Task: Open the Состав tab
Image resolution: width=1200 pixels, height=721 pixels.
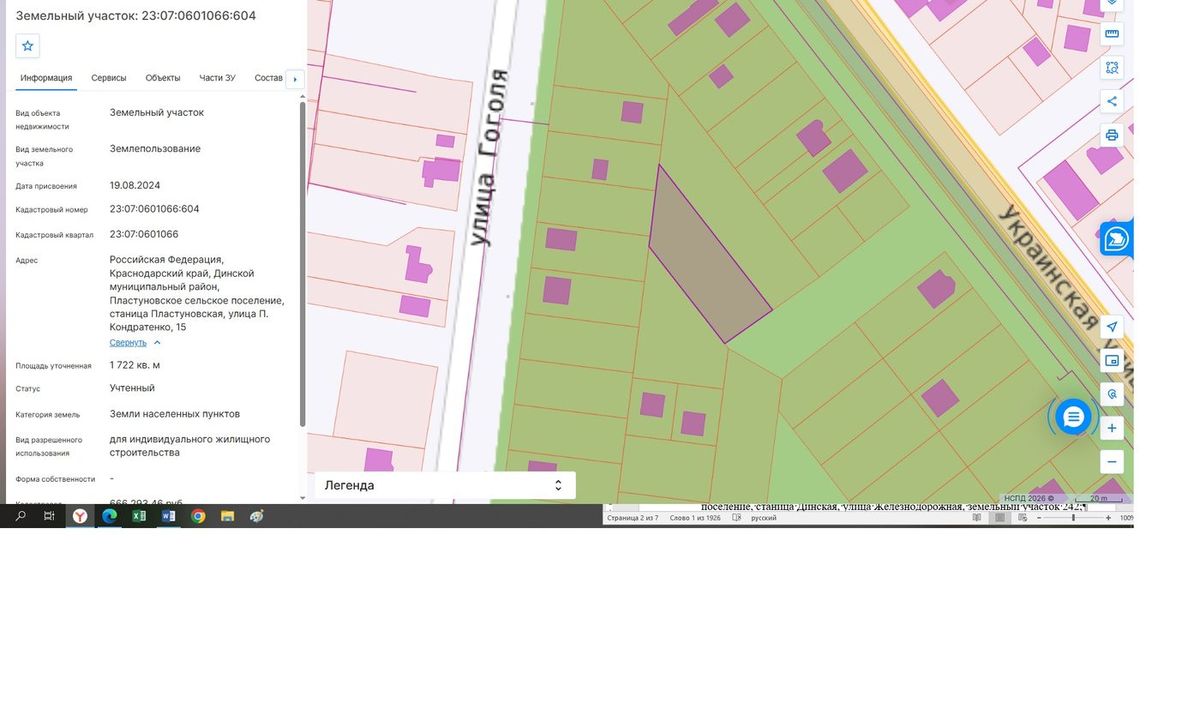Action: [x=269, y=78]
